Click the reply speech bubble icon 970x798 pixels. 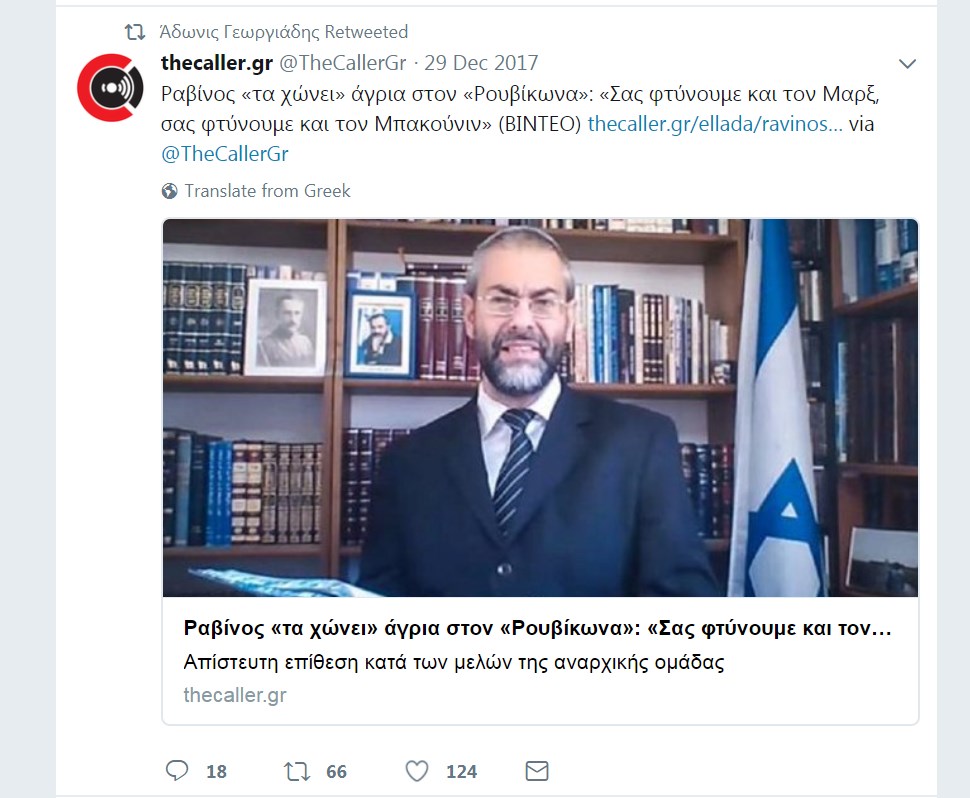click(x=177, y=770)
